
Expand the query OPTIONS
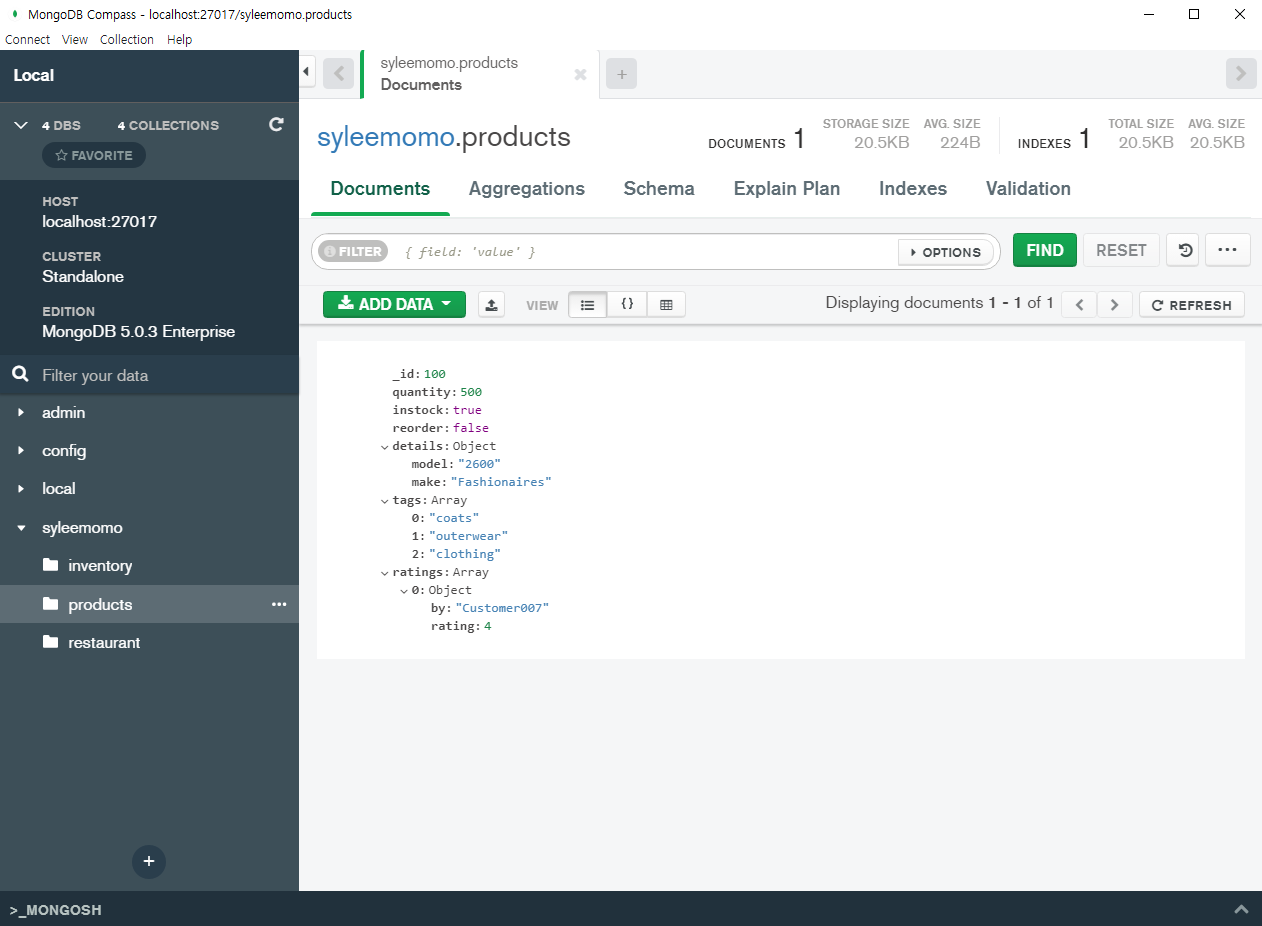(946, 252)
